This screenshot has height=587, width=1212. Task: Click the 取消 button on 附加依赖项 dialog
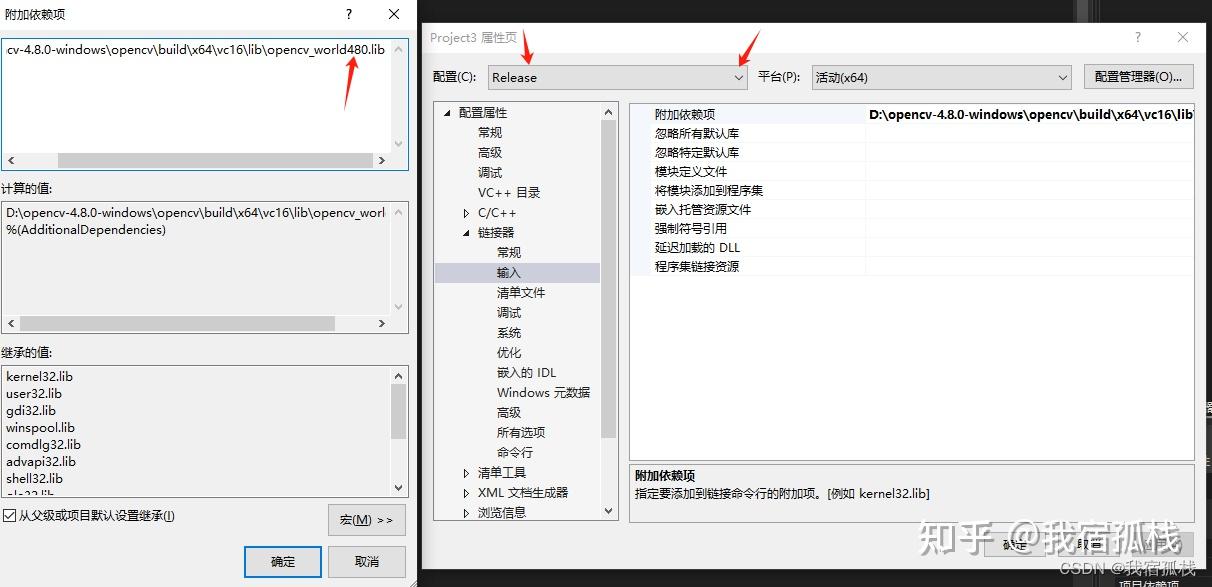click(365, 562)
